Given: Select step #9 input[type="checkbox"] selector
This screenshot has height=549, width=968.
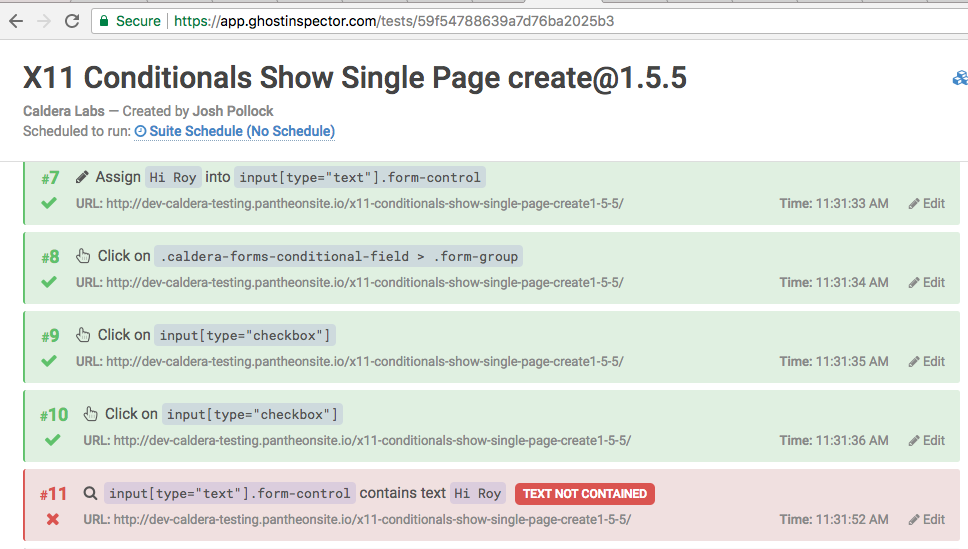Looking at the screenshot, I should (x=245, y=335).
